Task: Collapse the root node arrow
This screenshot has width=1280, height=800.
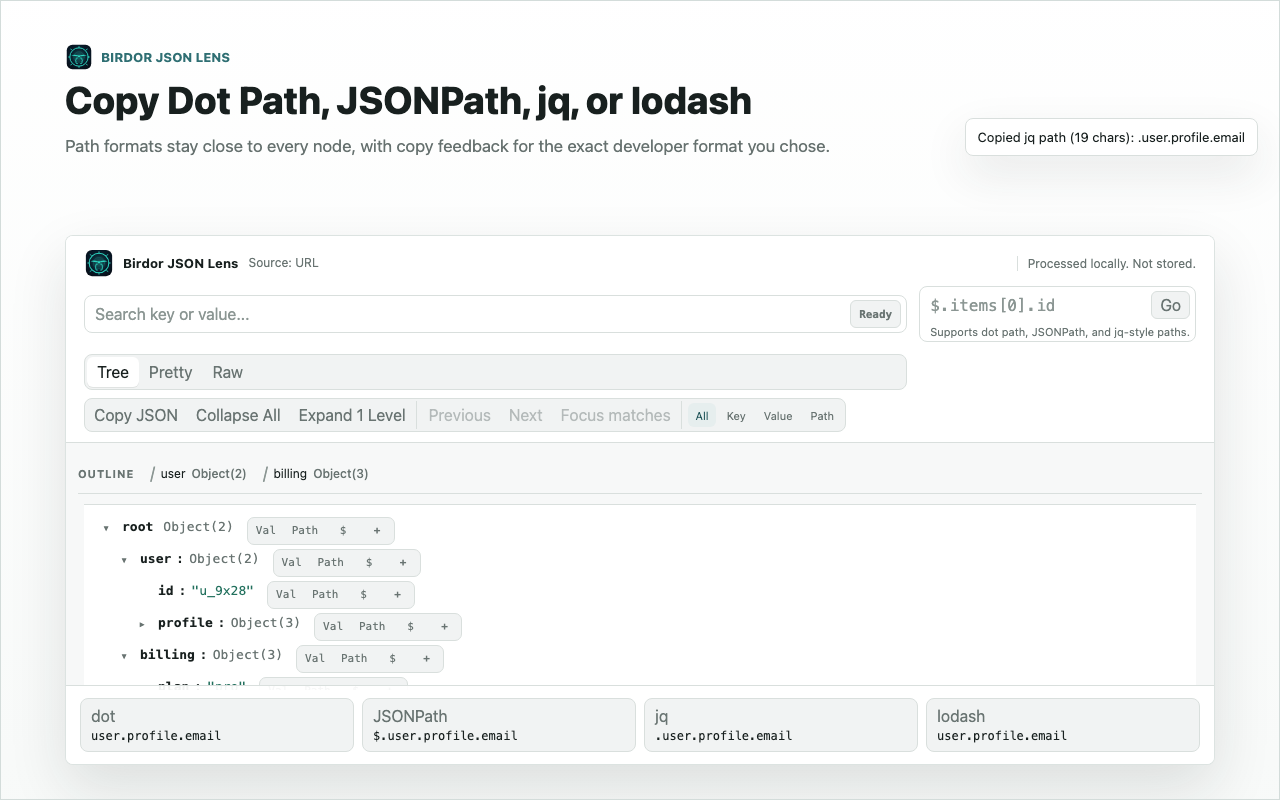Action: click(106, 528)
